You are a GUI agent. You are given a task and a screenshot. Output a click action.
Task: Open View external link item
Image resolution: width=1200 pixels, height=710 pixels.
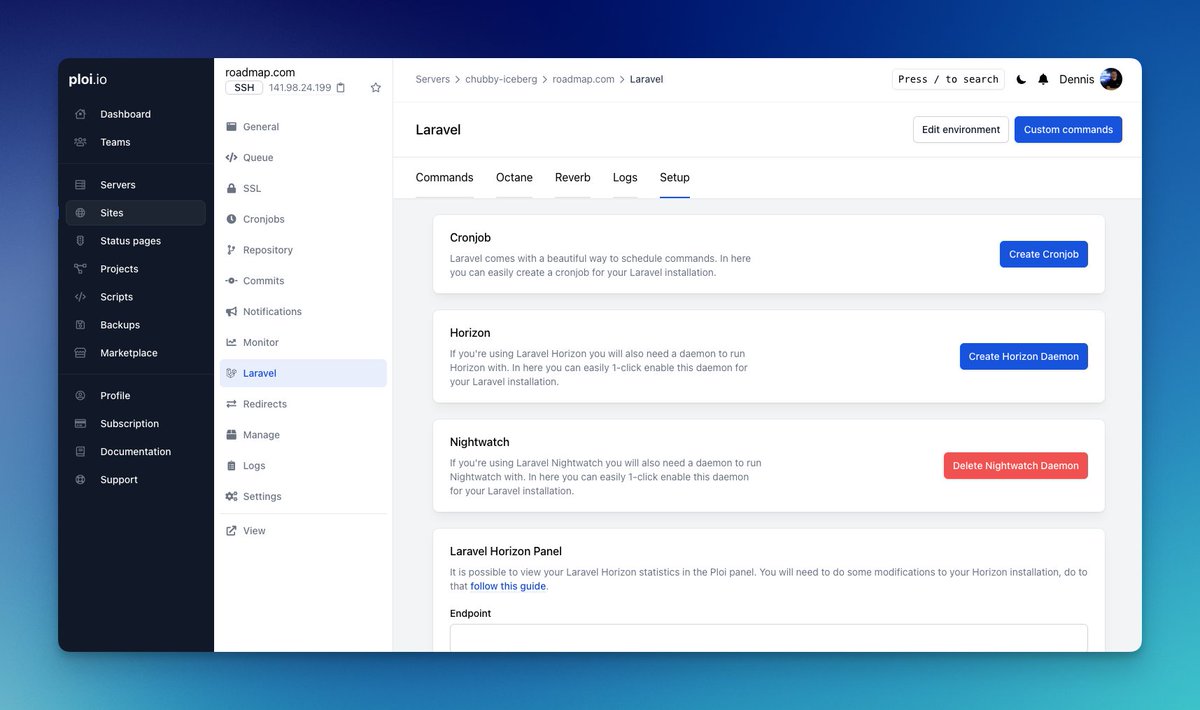pos(303,531)
